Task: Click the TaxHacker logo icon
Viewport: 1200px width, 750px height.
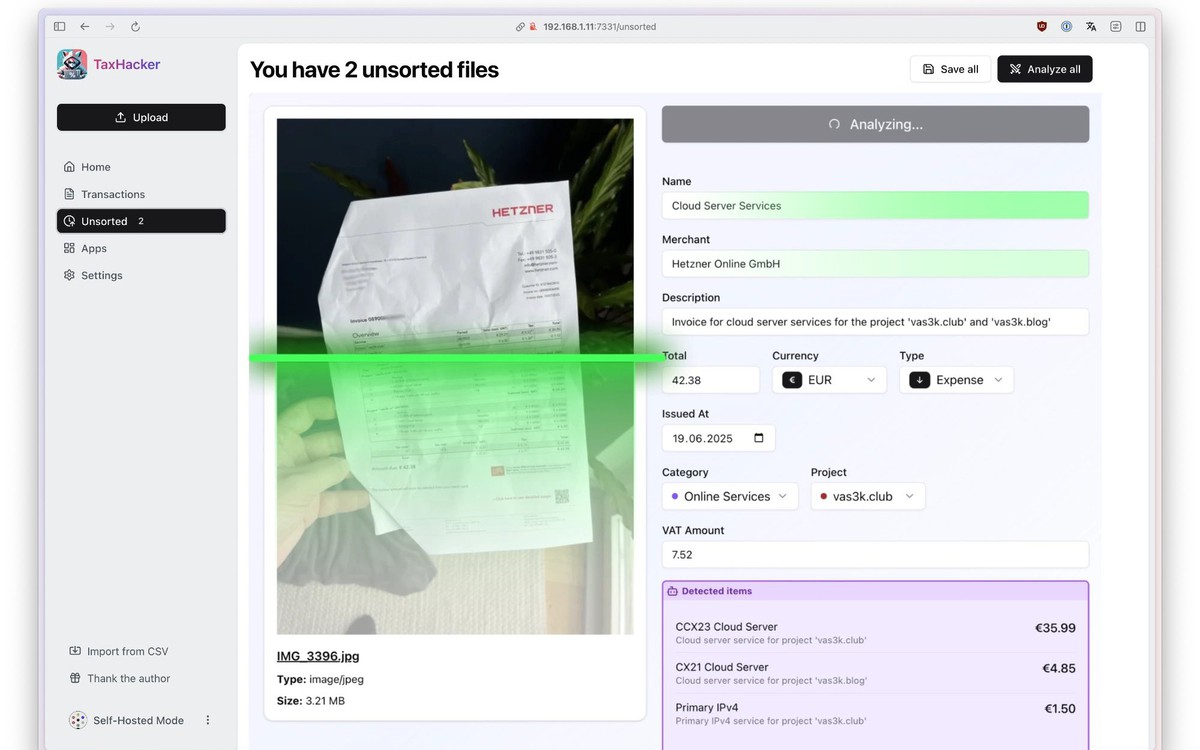Action: click(x=72, y=64)
